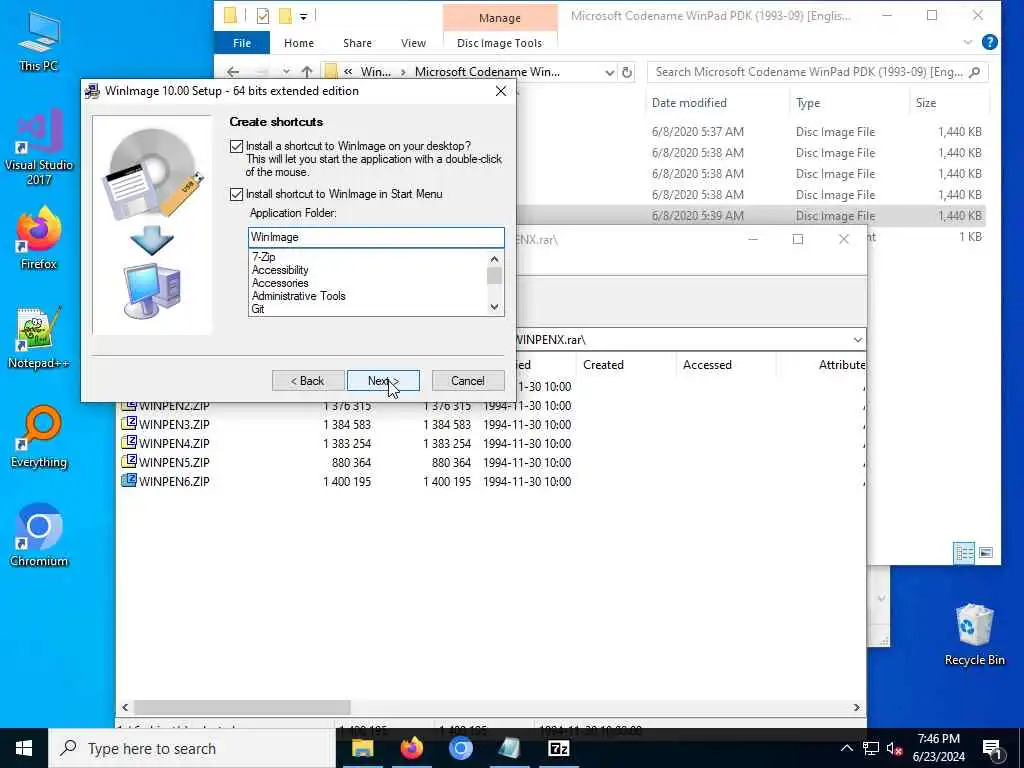1024x768 pixels.
Task: Click the folder list scroll up arrow
Action: [494, 259]
